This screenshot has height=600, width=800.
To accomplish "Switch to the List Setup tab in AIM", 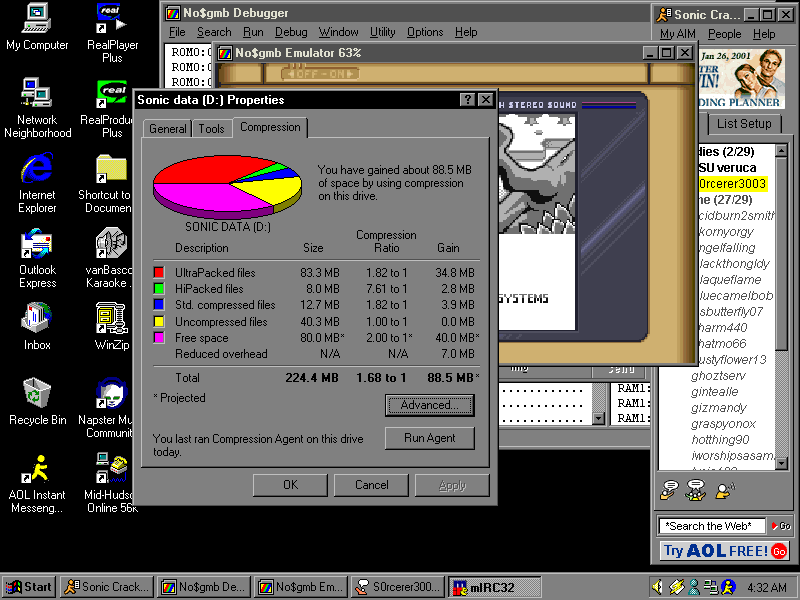I will coord(744,124).
